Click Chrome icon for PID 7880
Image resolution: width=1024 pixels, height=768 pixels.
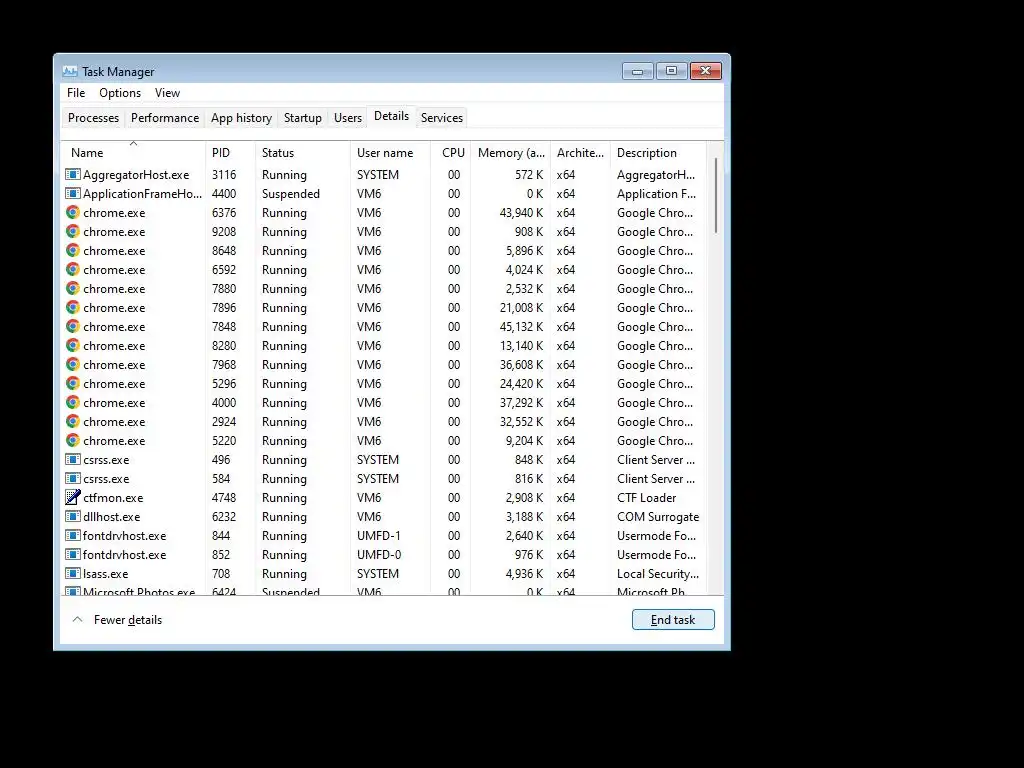pos(72,288)
